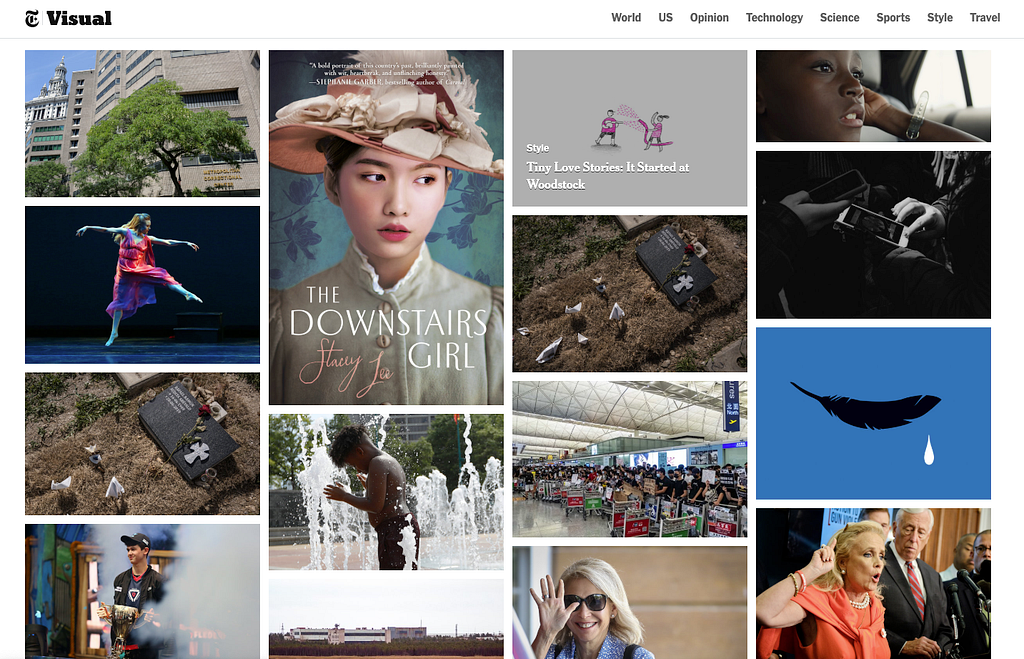This screenshot has height=659, width=1024.
Task: Open the waving woman in sunglasses photo
Action: [x=630, y=603]
